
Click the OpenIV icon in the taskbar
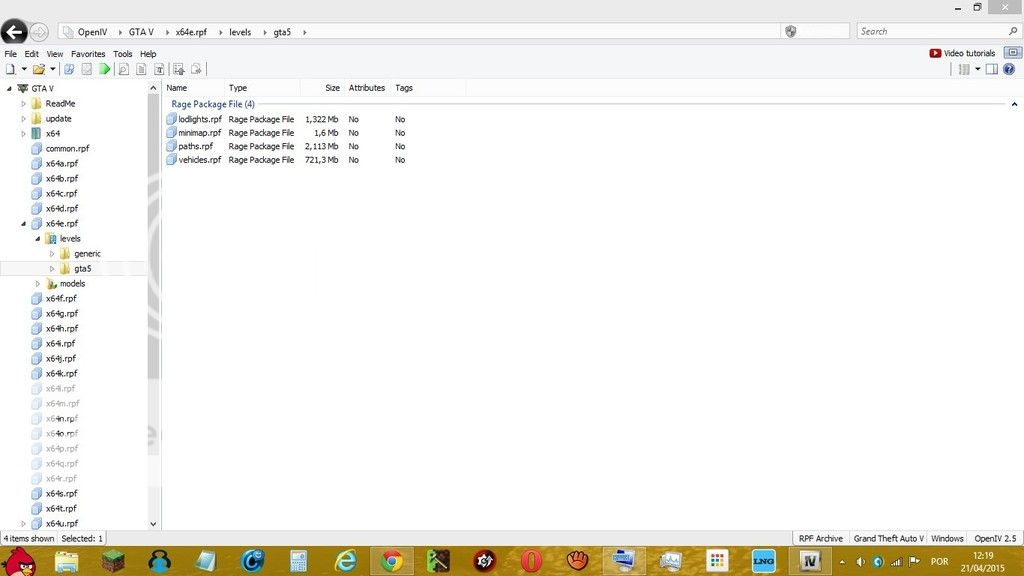pyautogui.click(x=809, y=561)
